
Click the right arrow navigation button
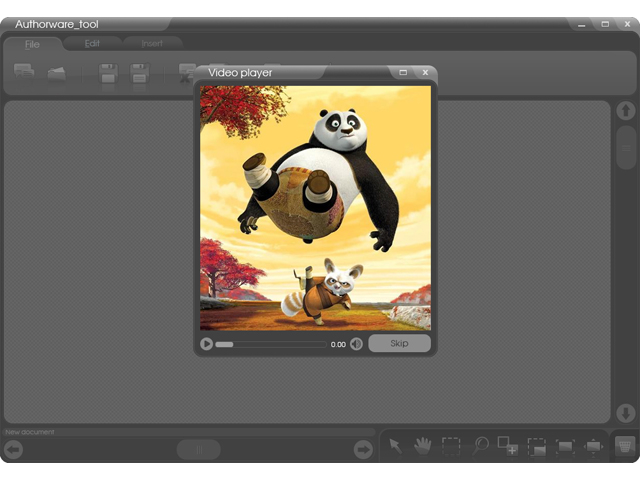[x=363, y=450]
